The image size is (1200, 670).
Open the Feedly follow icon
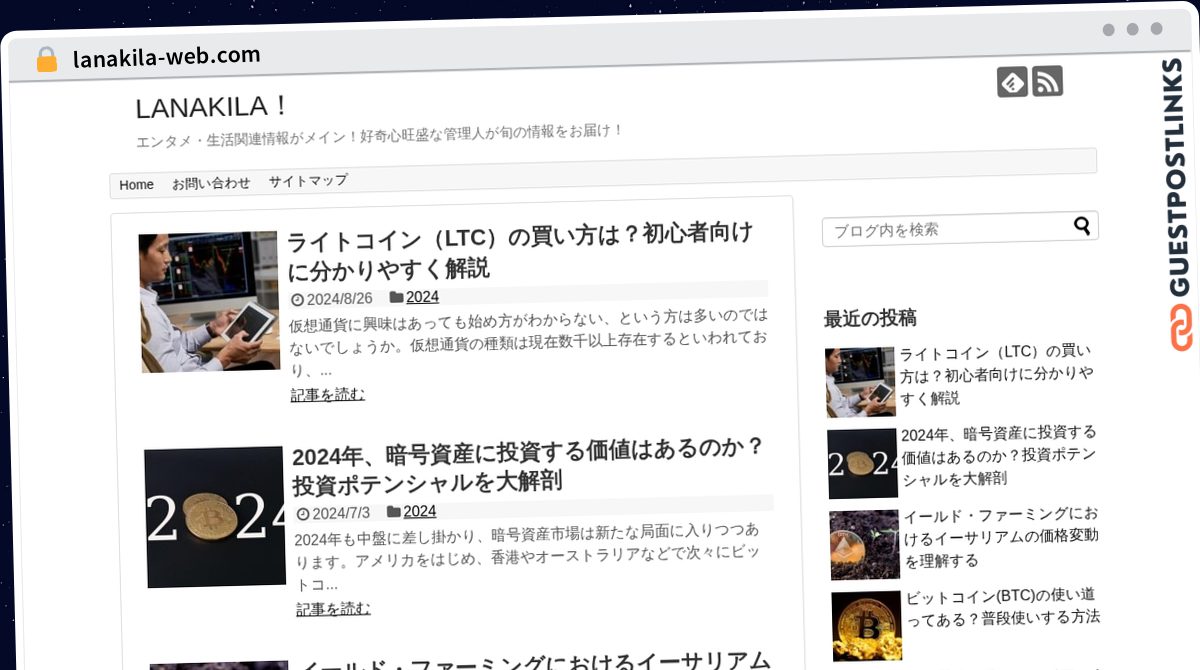coord(1012,82)
